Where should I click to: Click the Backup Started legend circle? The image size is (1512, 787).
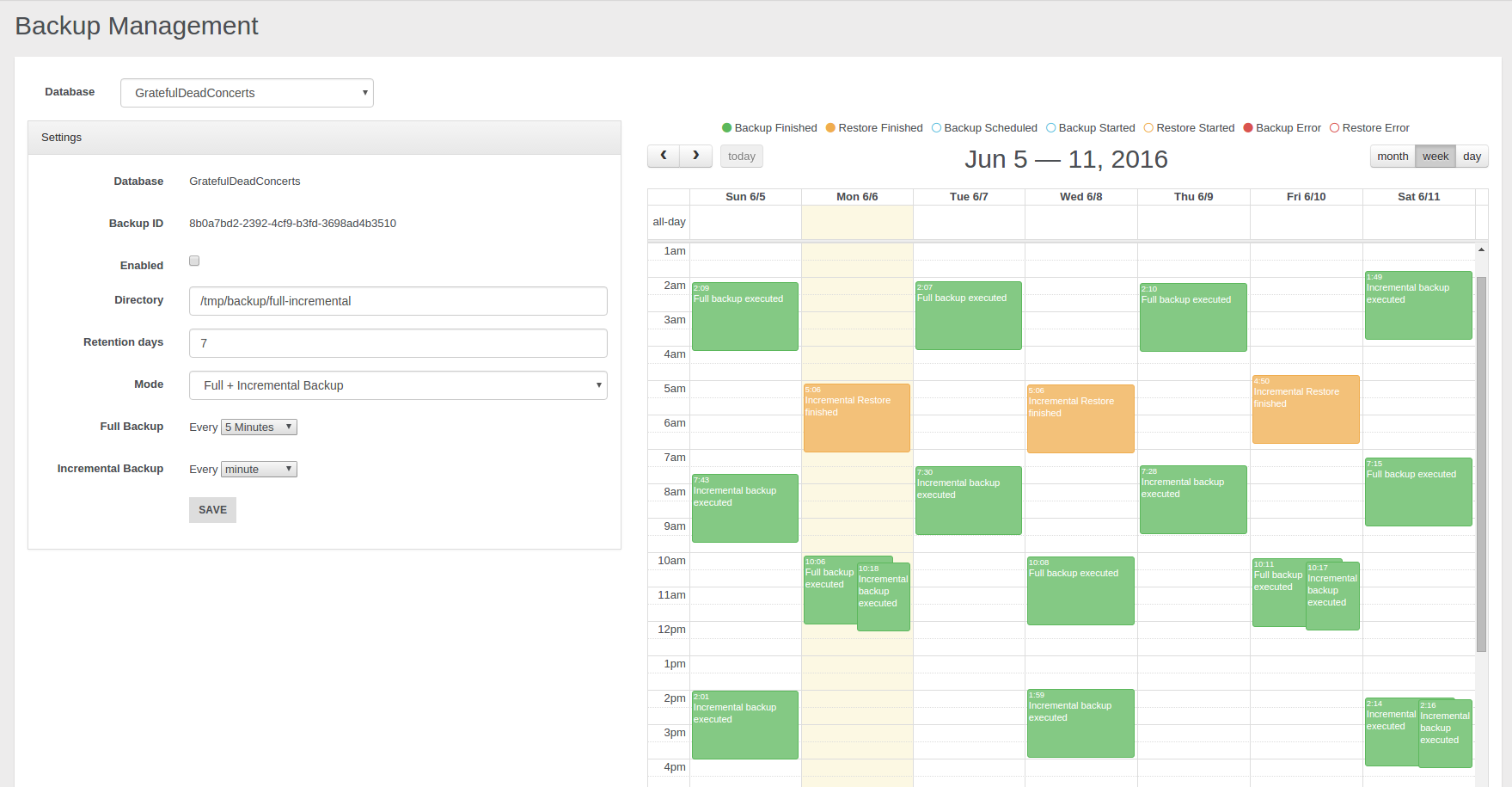(x=1050, y=128)
